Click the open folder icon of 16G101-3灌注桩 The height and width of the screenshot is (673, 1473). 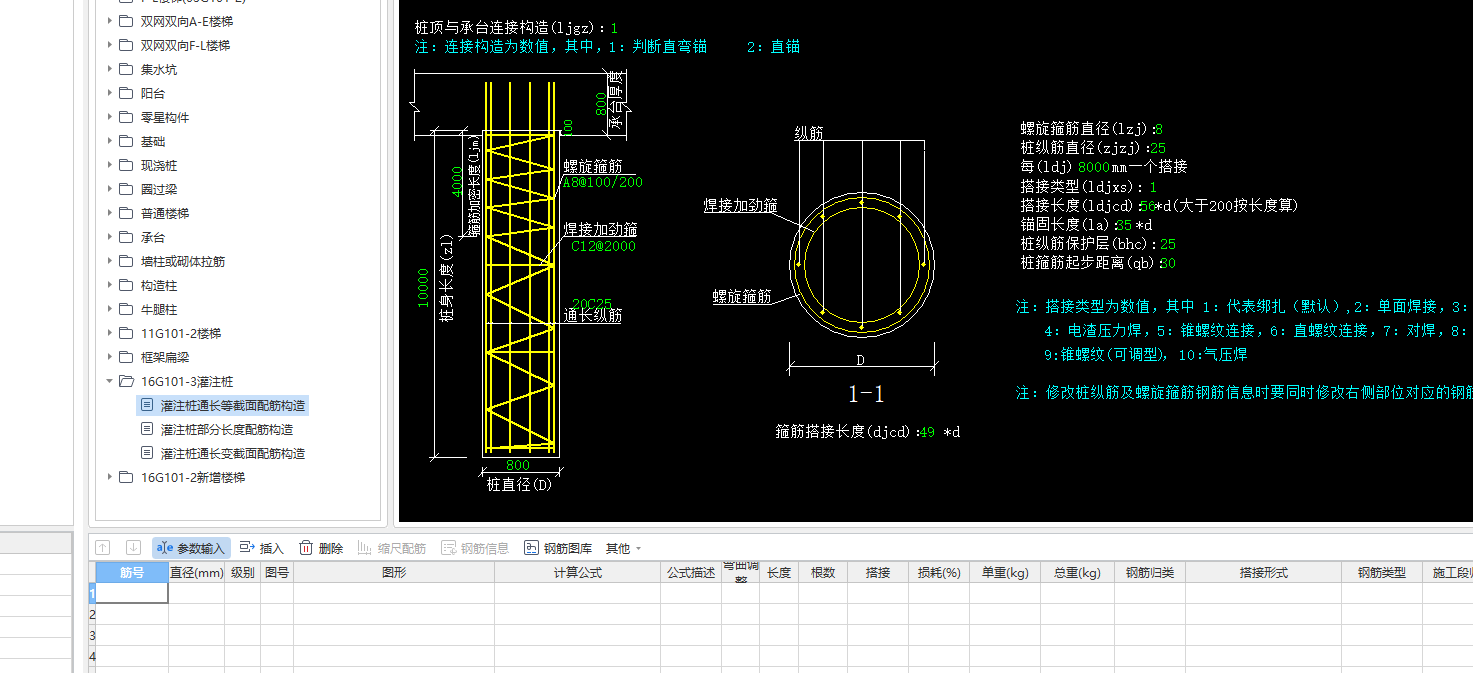pyautogui.click(x=125, y=381)
